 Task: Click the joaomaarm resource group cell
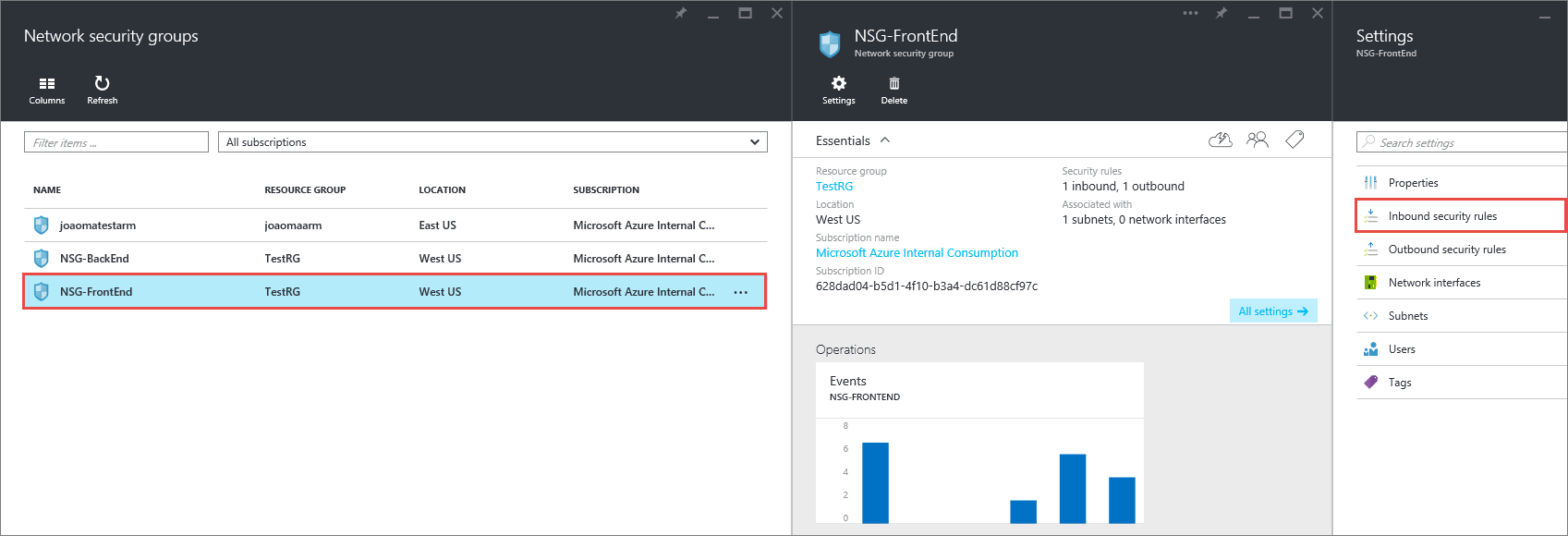coord(293,225)
